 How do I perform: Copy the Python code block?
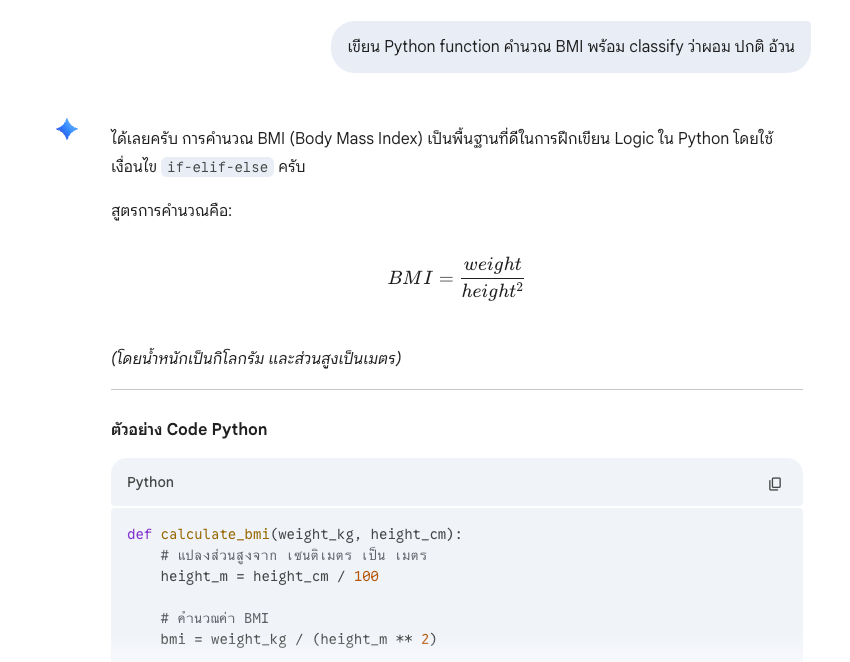[775, 484]
